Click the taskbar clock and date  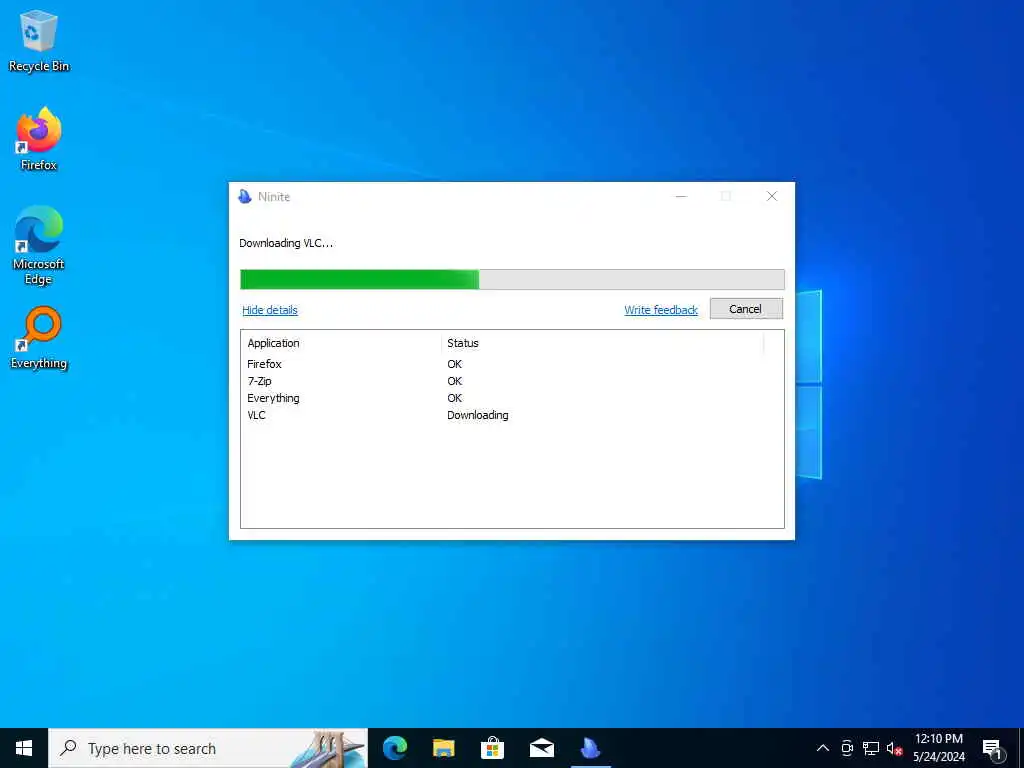click(x=938, y=748)
